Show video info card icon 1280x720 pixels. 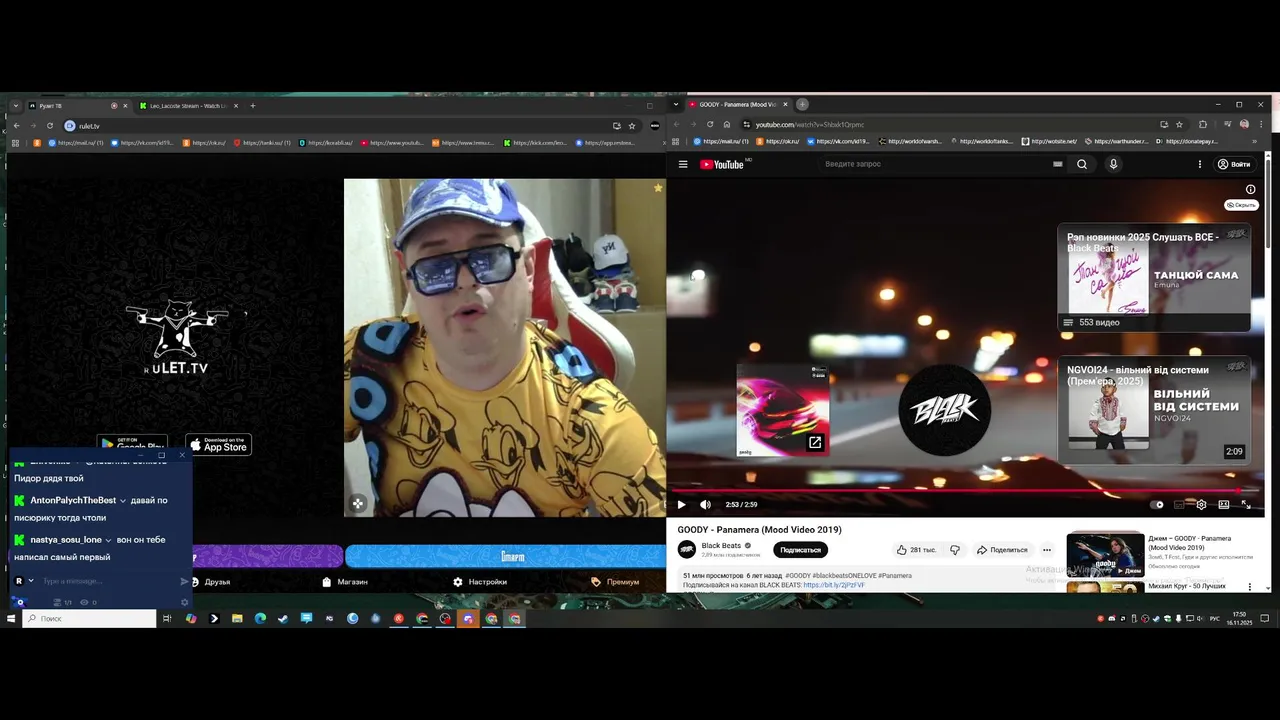(1250, 189)
